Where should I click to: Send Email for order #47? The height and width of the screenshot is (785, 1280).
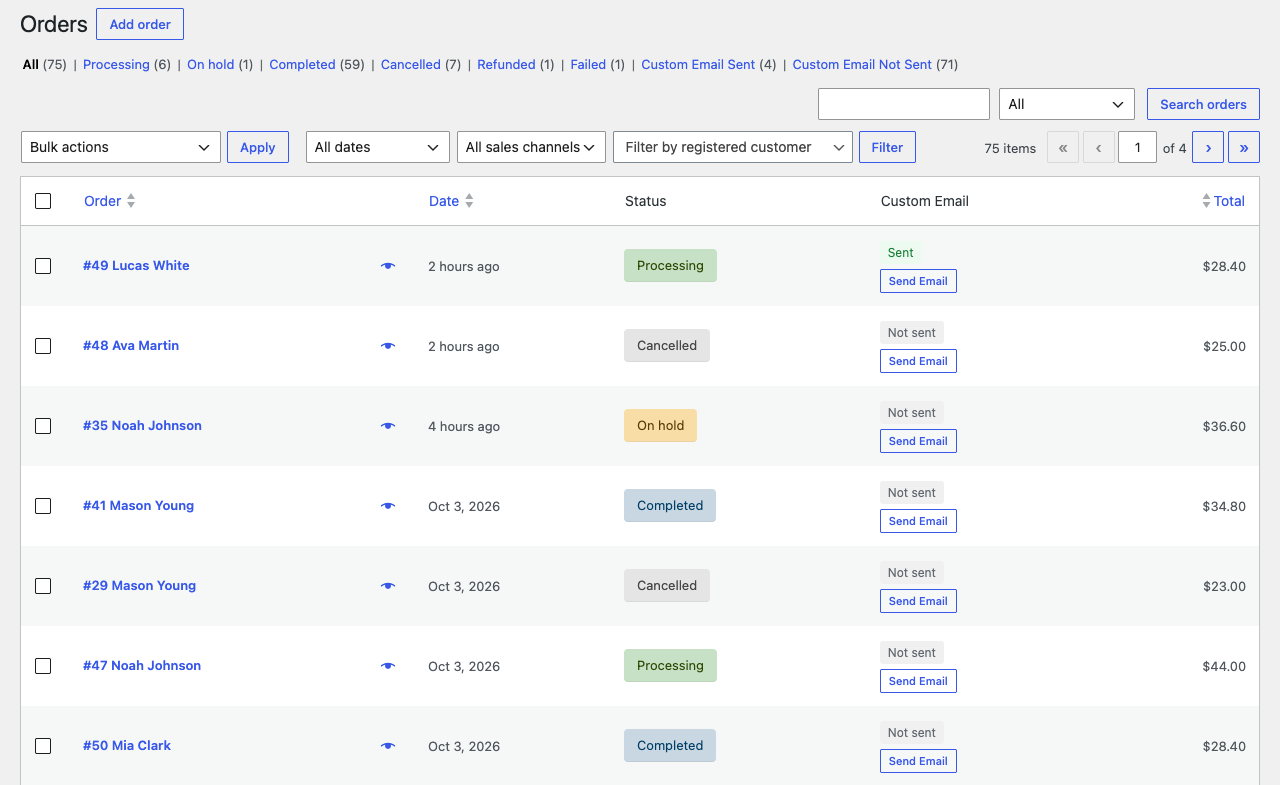coord(918,681)
